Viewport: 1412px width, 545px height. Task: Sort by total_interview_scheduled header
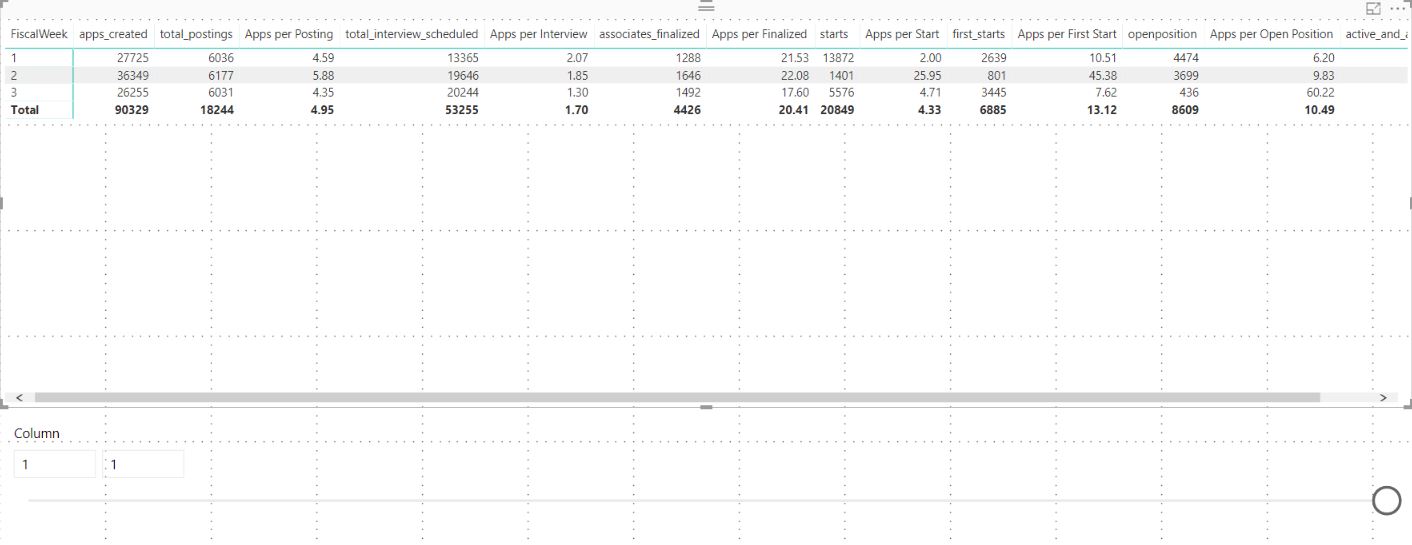tap(412, 34)
